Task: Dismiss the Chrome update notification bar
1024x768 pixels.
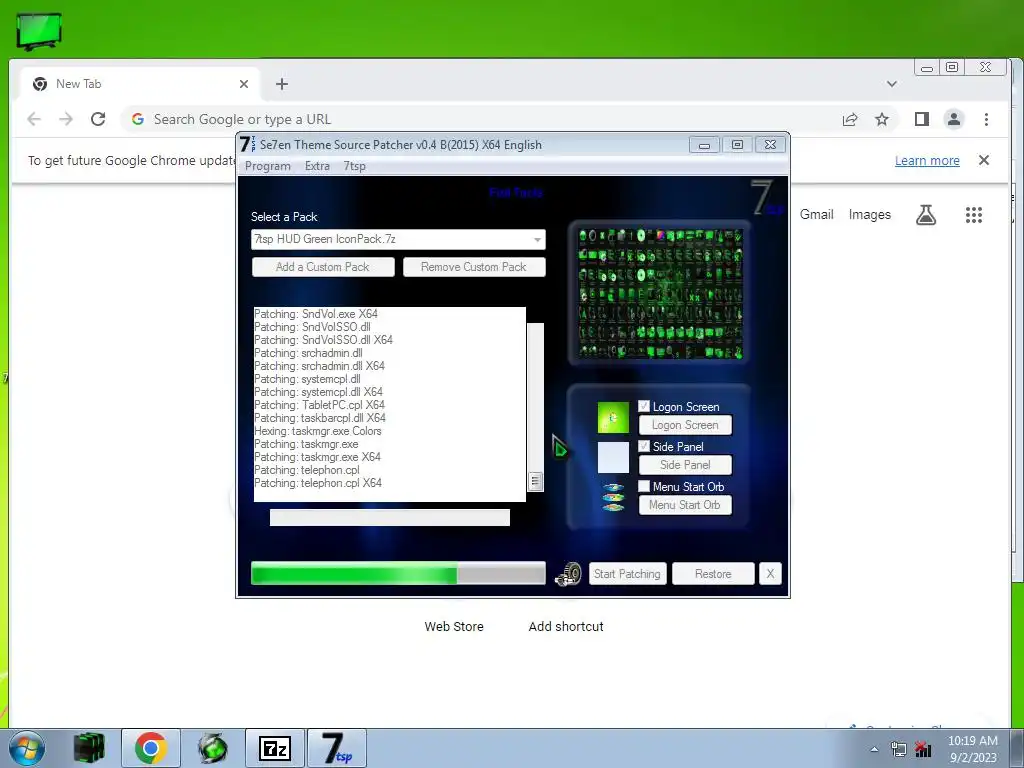Action: click(984, 160)
